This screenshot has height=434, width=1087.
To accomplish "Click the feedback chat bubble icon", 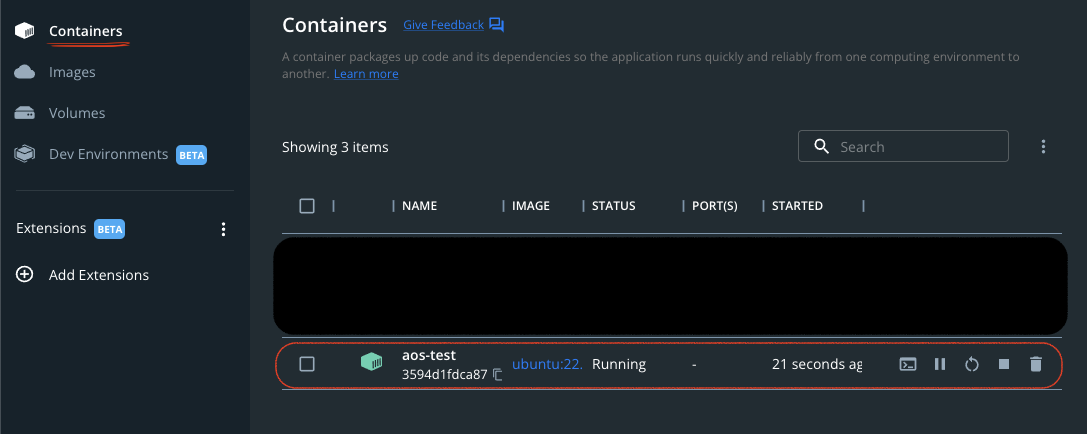I will (496, 25).
